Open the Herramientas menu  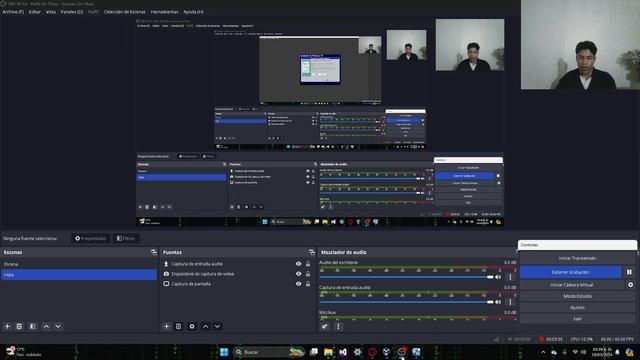[x=164, y=12]
